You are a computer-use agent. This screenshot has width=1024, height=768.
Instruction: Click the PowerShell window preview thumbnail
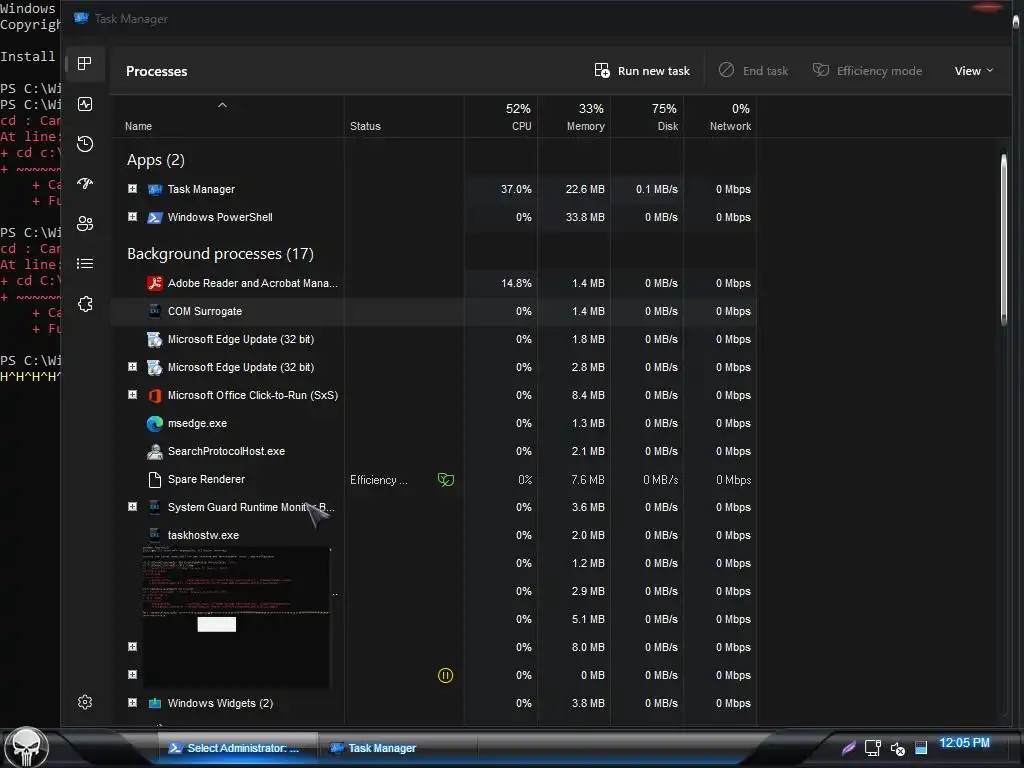pyautogui.click(x=236, y=617)
